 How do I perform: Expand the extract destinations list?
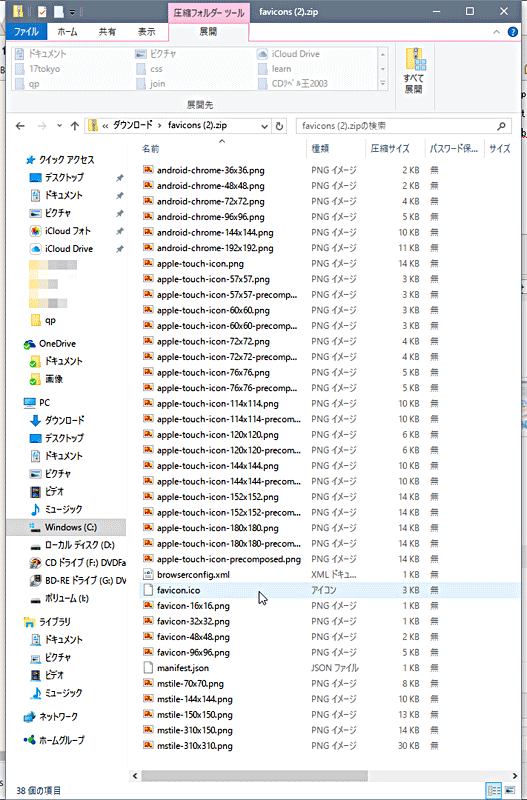[383, 84]
